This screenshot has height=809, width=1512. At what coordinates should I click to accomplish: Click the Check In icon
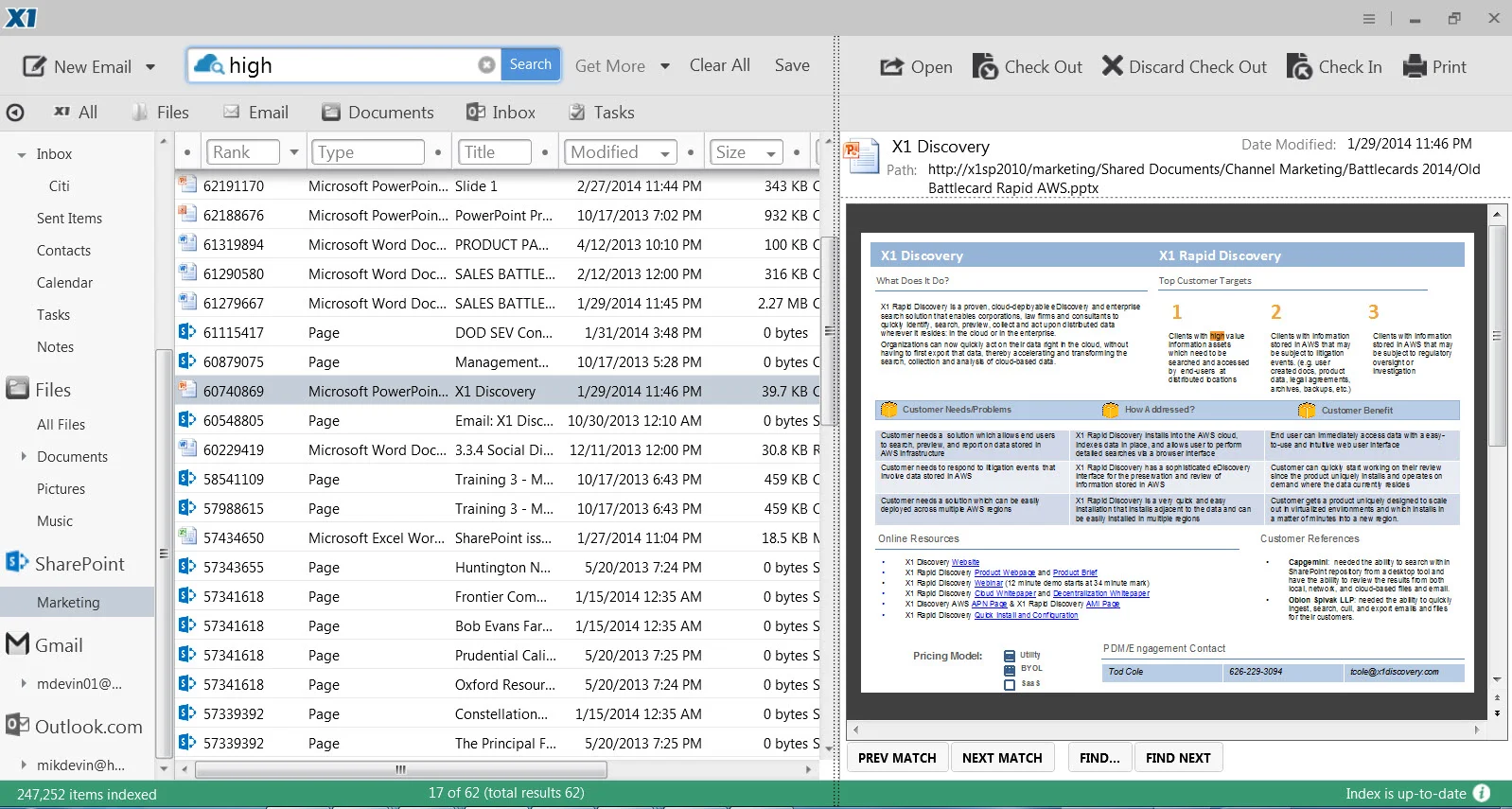tap(1299, 66)
